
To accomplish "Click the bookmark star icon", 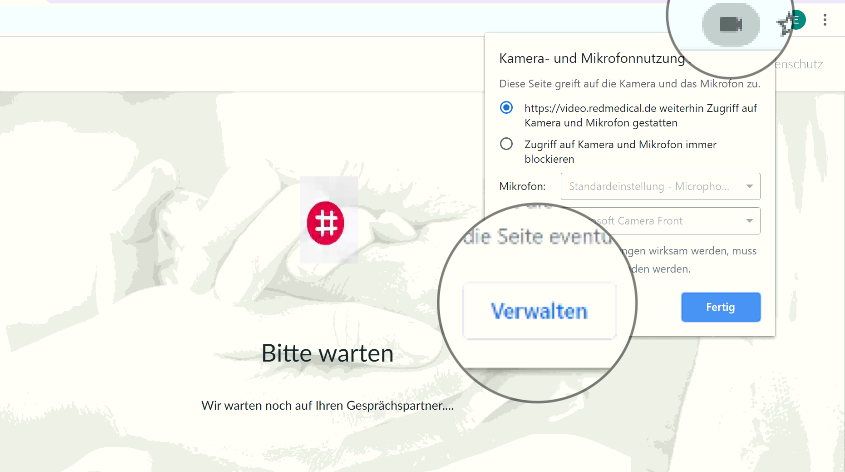I will point(785,26).
